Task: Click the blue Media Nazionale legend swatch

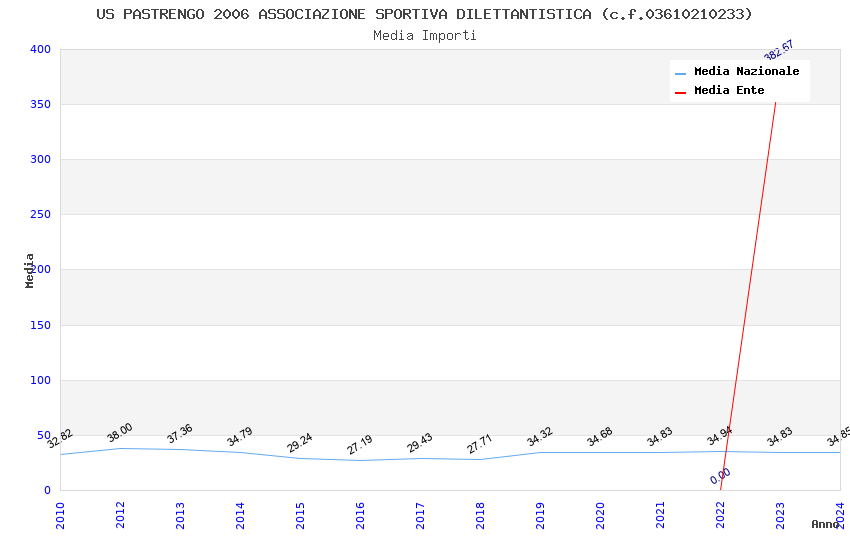Action: pos(680,73)
